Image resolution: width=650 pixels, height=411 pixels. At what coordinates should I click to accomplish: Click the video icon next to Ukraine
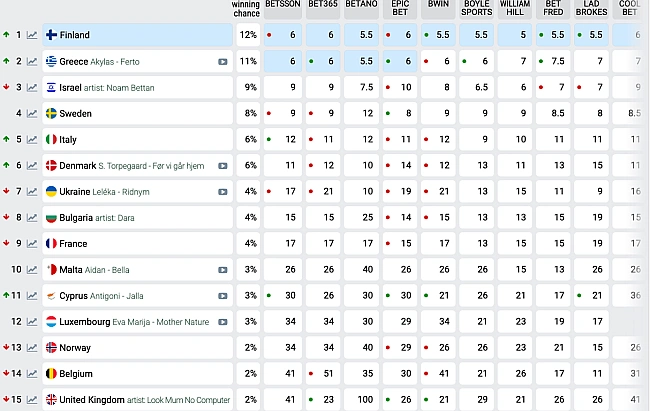point(223,191)
